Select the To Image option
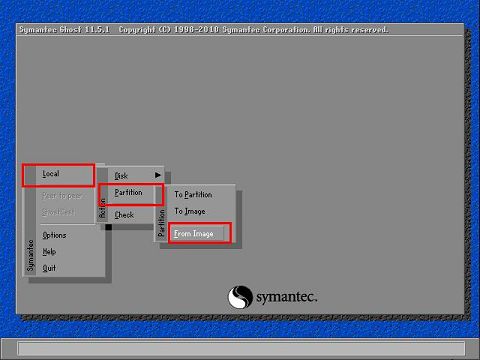480x360 pixels. point(190,211)
